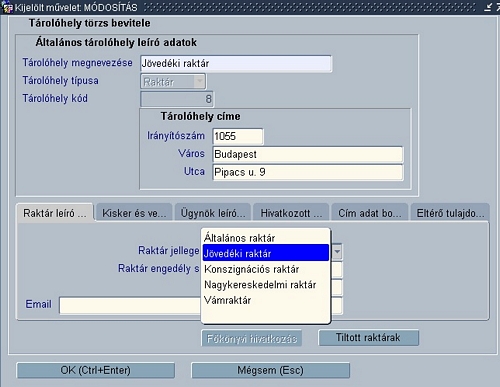Choose Általános raktár from the list
Image resolution: width=500 pixels, height=387 pixels.
point(266,238)
